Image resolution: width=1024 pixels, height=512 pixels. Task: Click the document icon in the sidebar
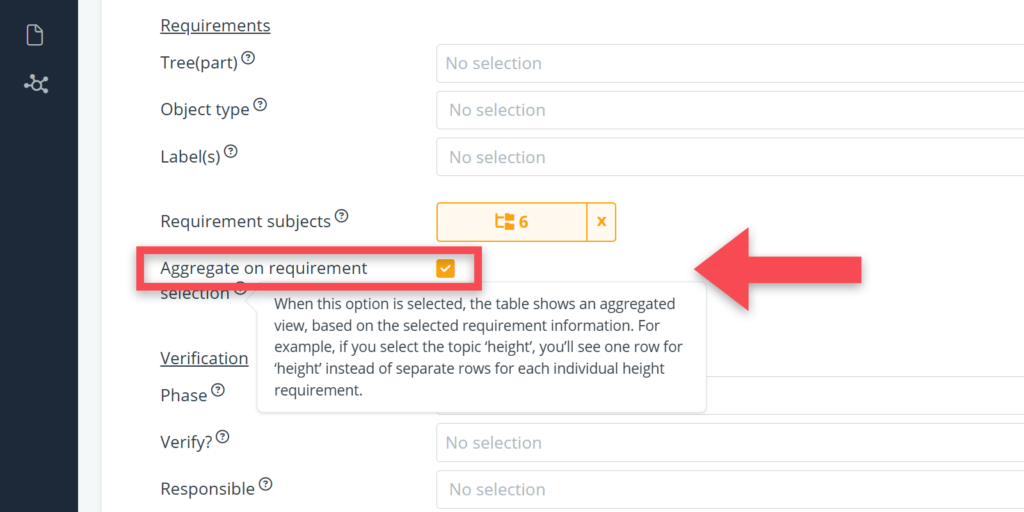tap(35, 36)
